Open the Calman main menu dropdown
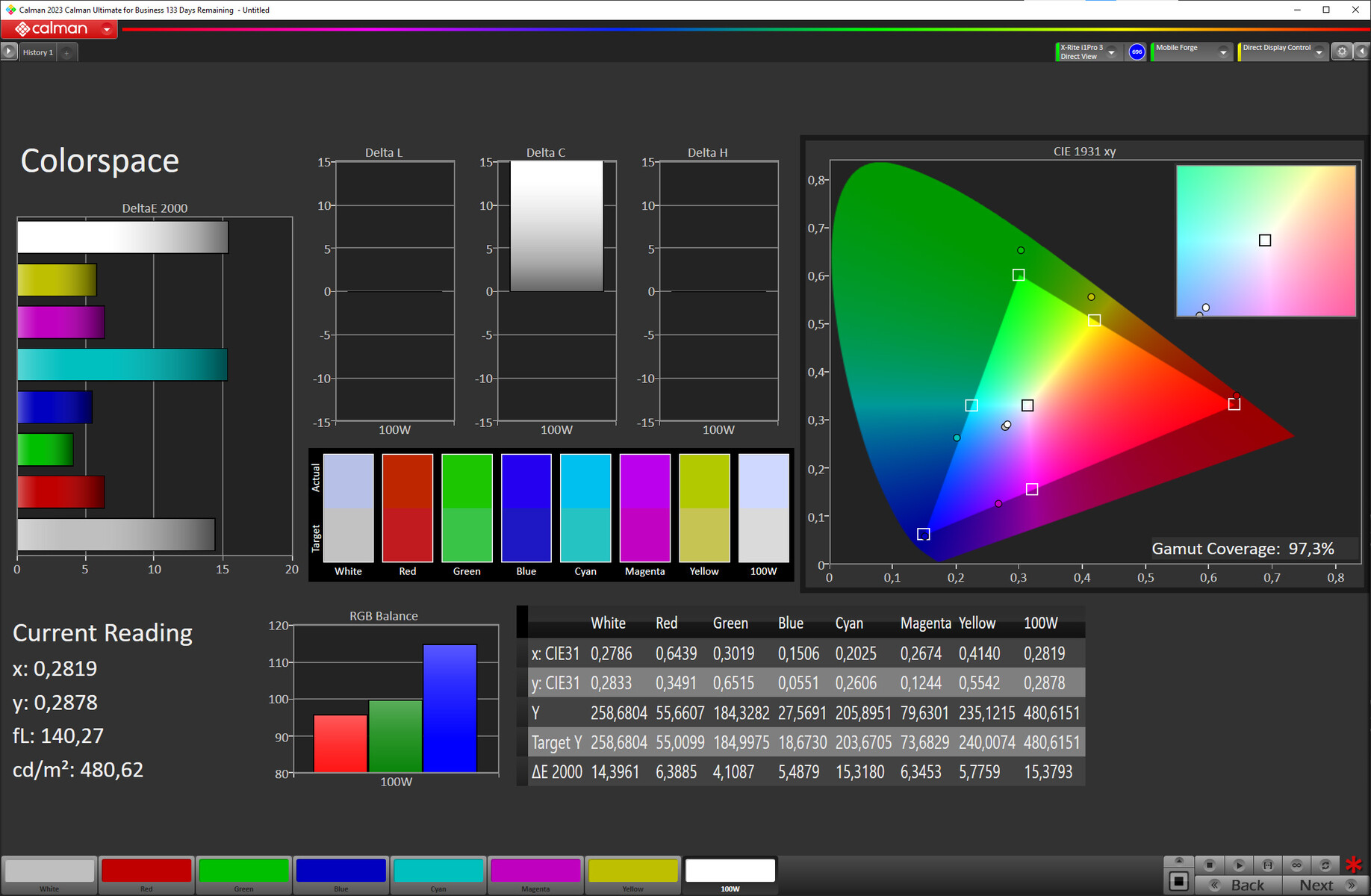The width and height of the screenshot is (1371, 896). [x=107, y=29]
